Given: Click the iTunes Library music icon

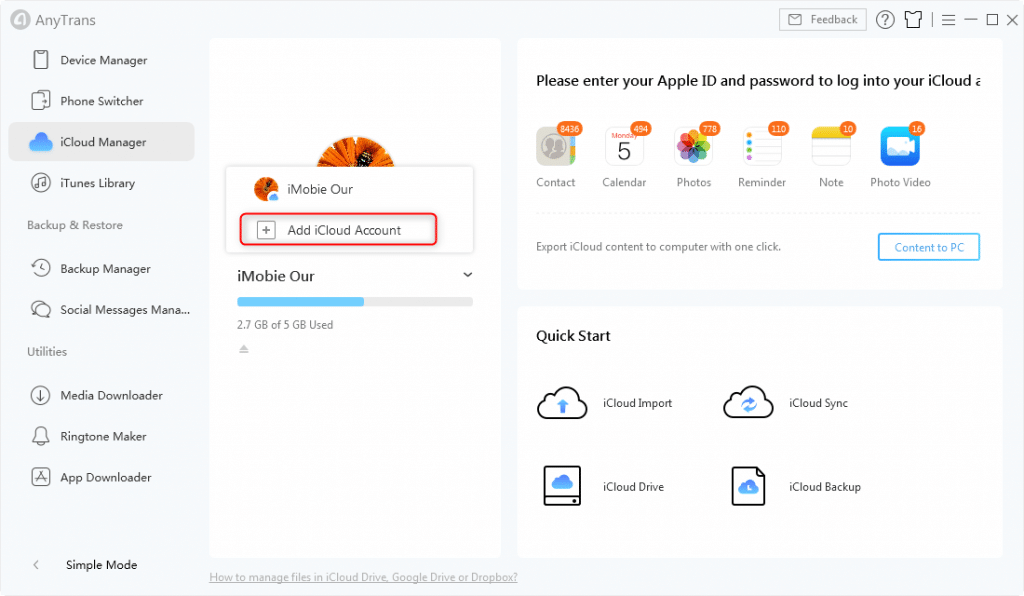Looking at the screenshot, I should [40, 183].
